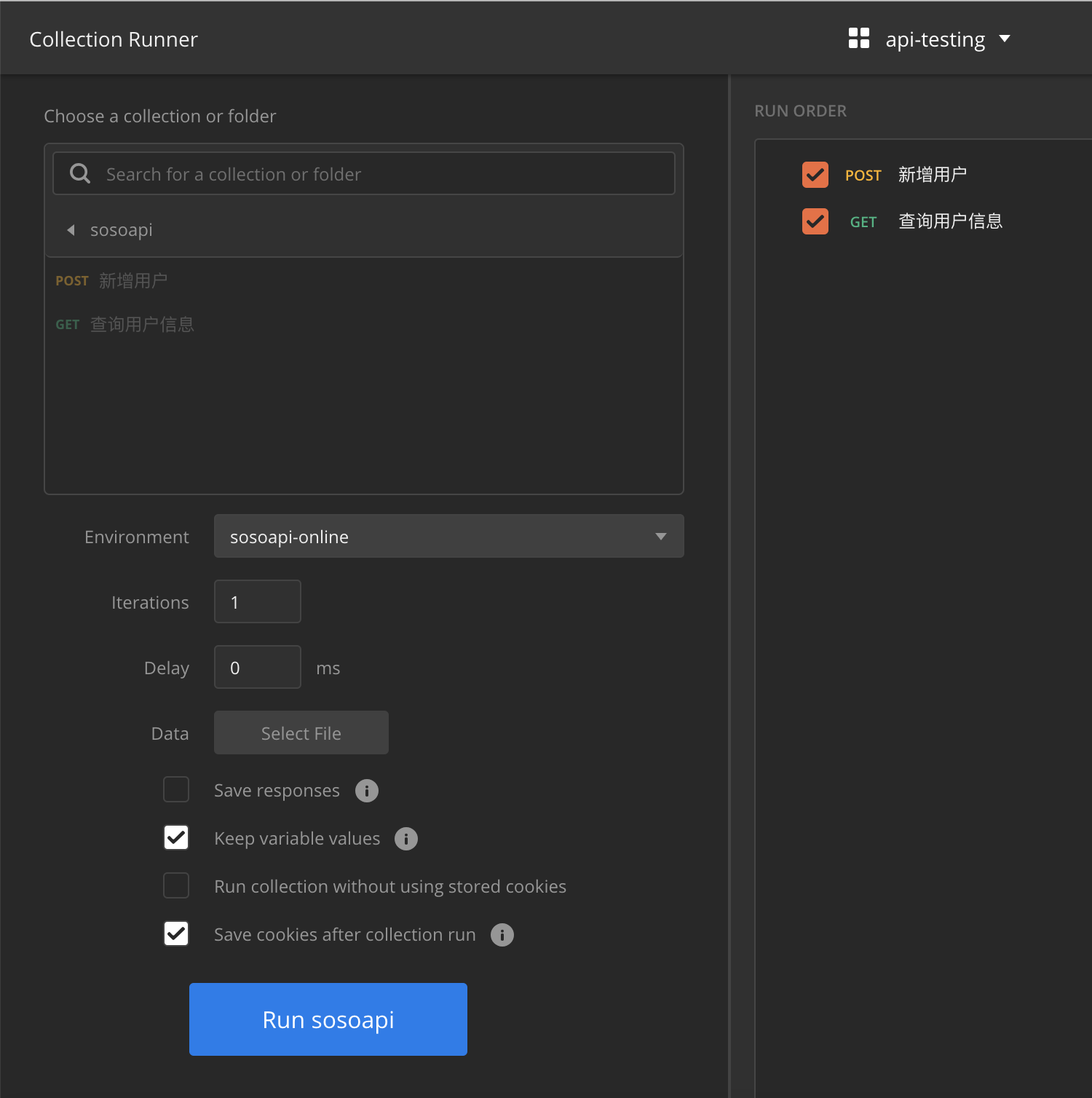The width and height of the screenshot is (1092, 1098).
Task: Click the Select File data button
Action: pos(301,732)
